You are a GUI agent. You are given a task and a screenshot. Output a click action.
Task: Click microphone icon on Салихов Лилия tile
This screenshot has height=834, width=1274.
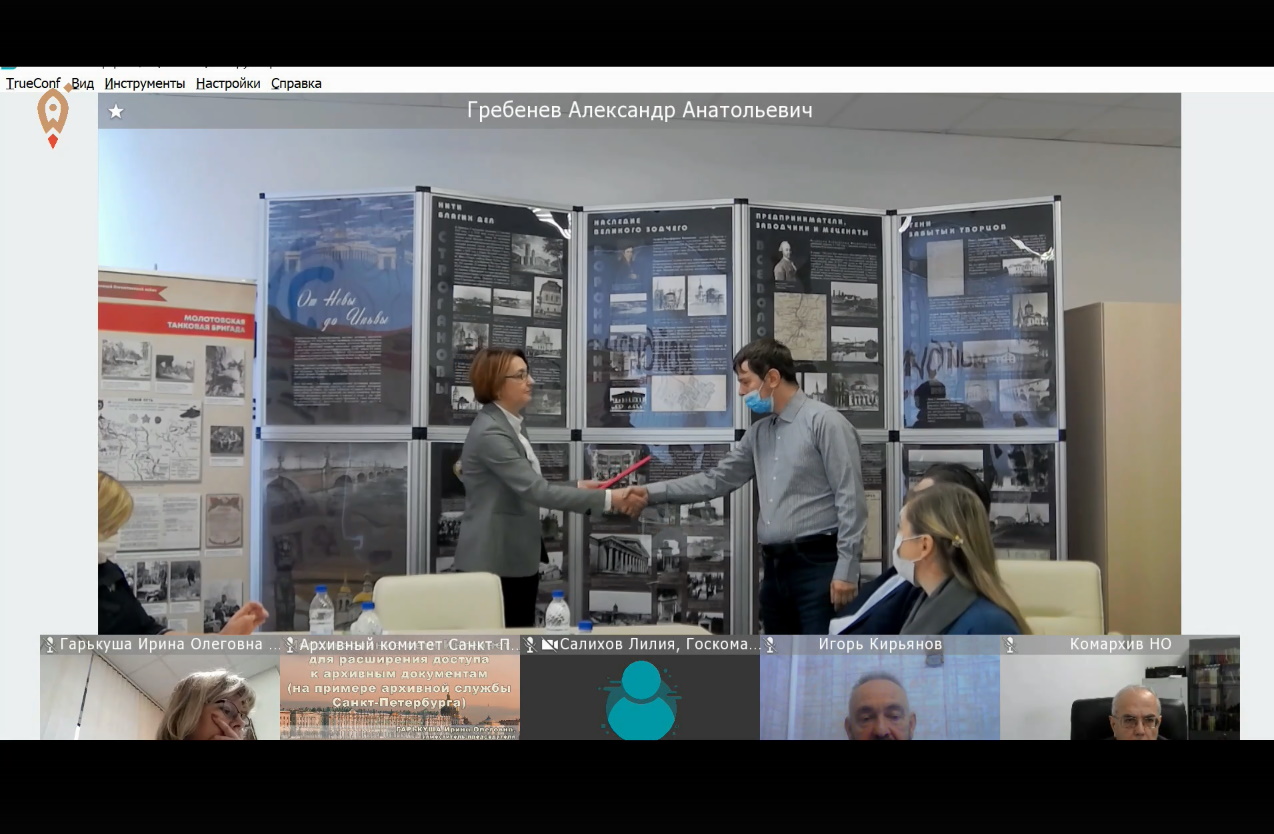tap(530, 645)
